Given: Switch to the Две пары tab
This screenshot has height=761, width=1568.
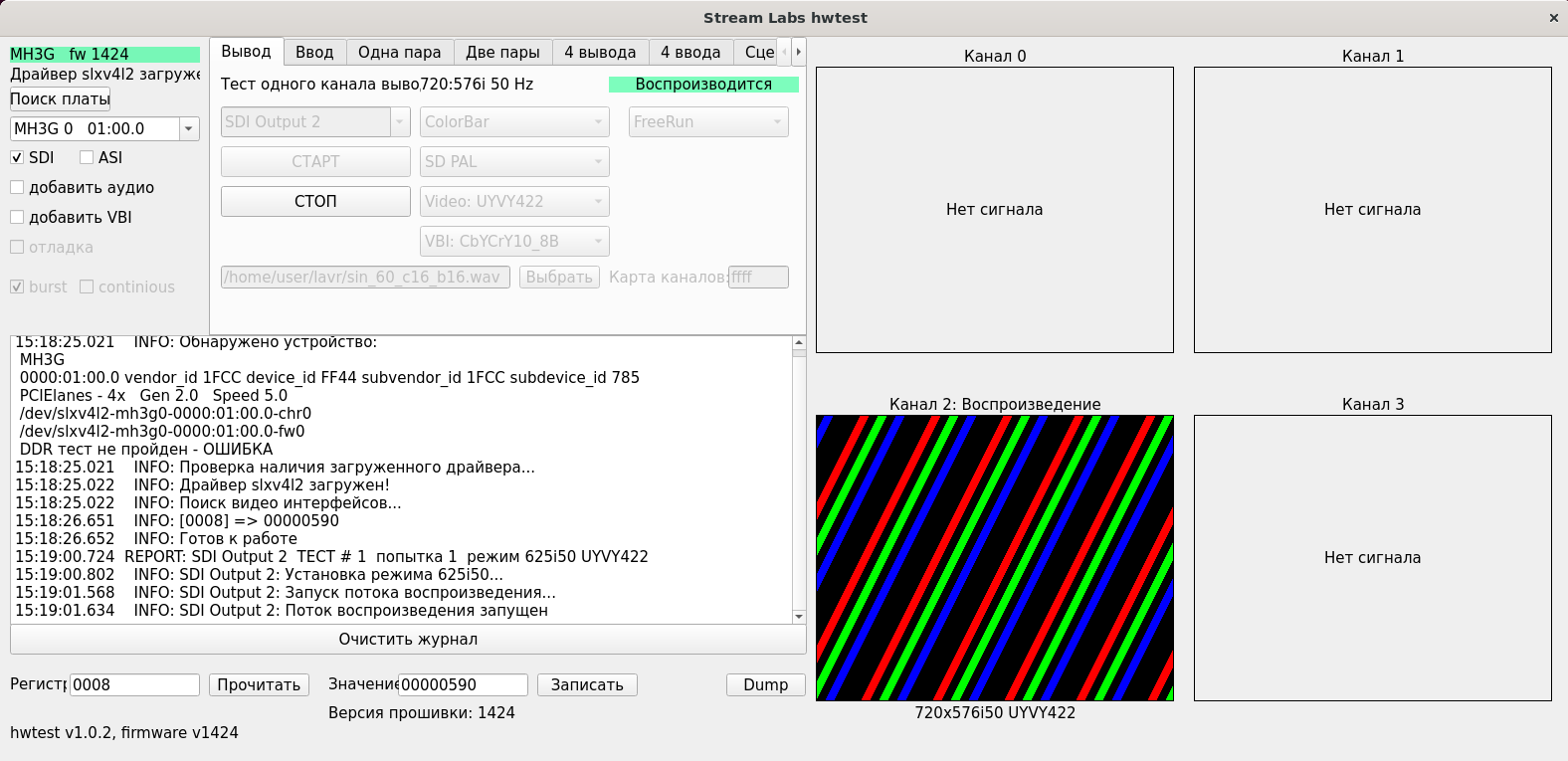Looking at the screenshot, I should click(x=502, y=53).
